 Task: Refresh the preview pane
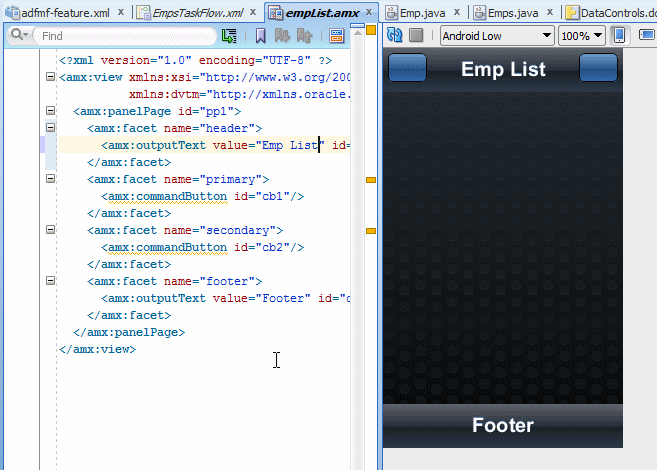[x=394, y=35]
